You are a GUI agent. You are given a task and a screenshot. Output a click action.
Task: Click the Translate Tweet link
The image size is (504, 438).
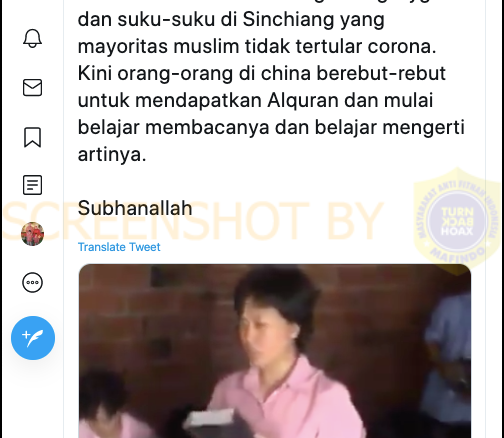[119, 247]
